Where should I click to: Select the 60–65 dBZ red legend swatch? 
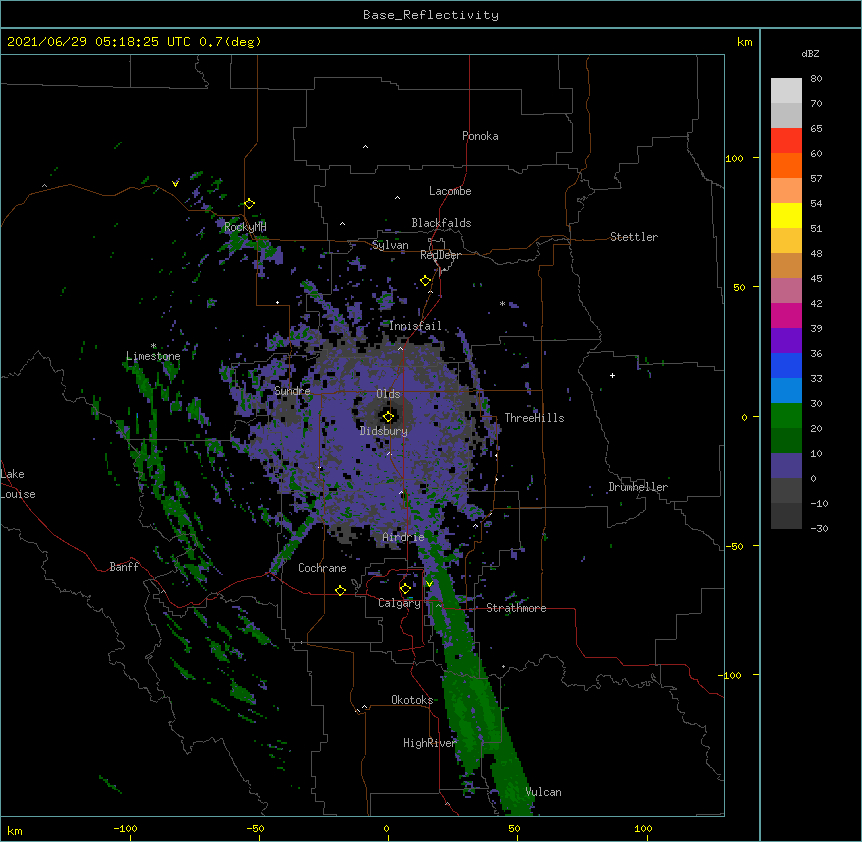(786, 141)
